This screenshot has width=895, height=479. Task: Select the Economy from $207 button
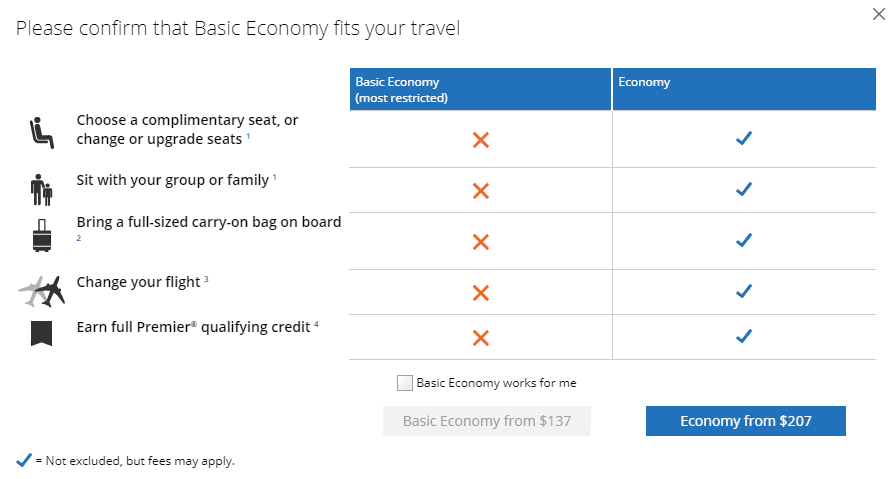[745, 421]
